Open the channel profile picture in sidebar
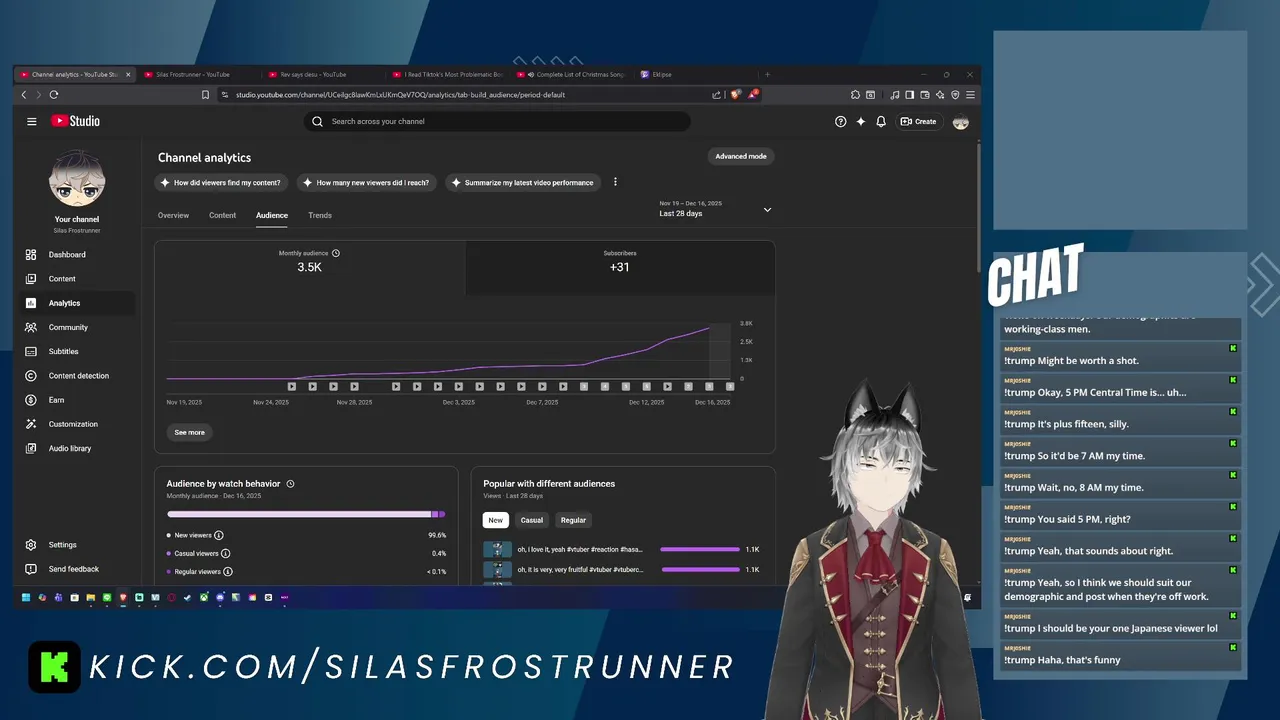 pos(77,179)
